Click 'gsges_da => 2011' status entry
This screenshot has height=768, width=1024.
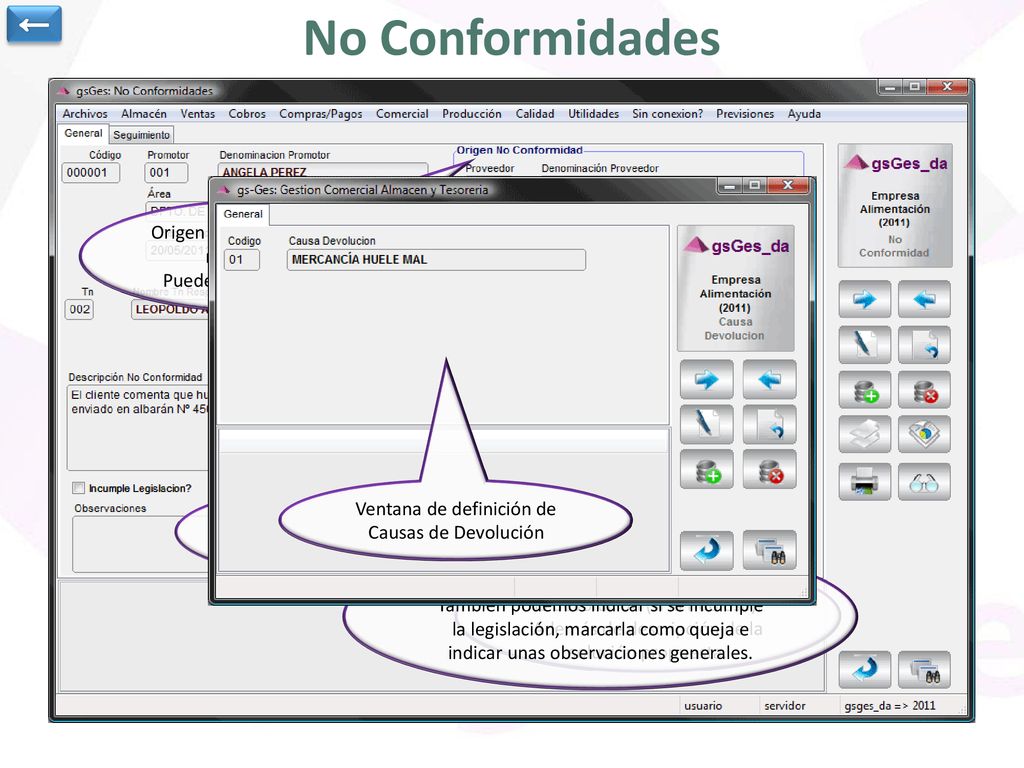click(889, 706)
